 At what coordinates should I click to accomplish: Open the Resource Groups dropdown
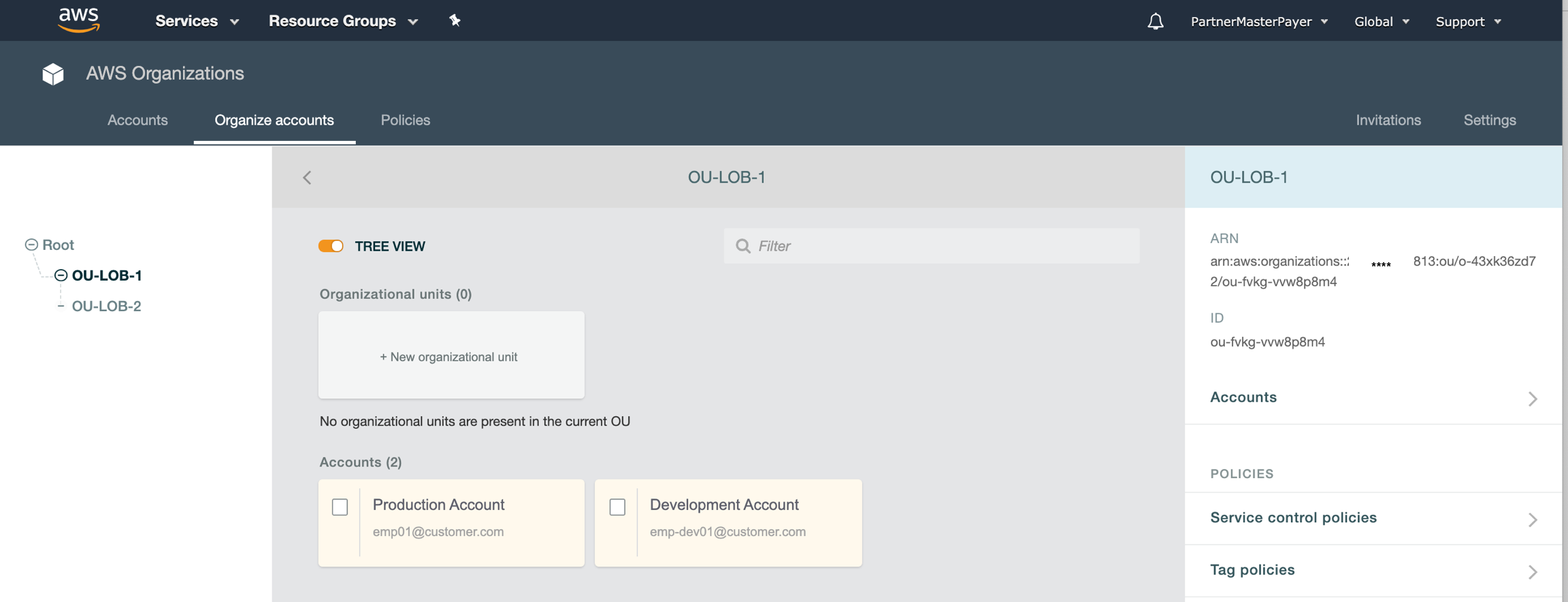343,21
